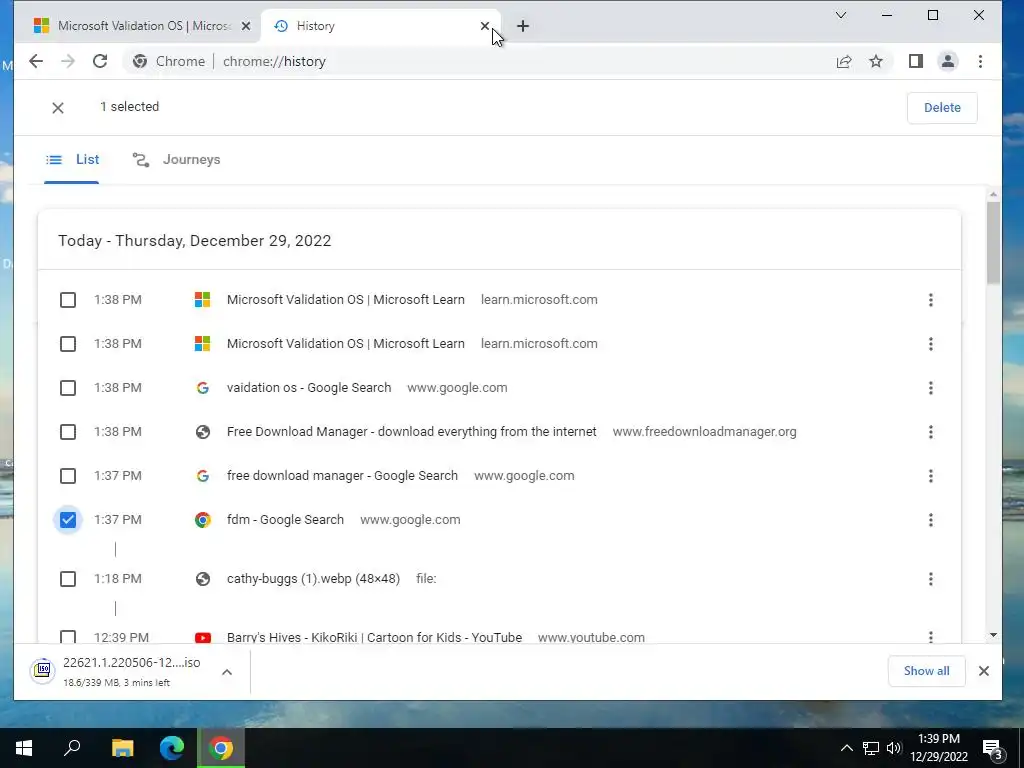
Task: Open actions menu for fdm Google Search entry
Action: 931,520
